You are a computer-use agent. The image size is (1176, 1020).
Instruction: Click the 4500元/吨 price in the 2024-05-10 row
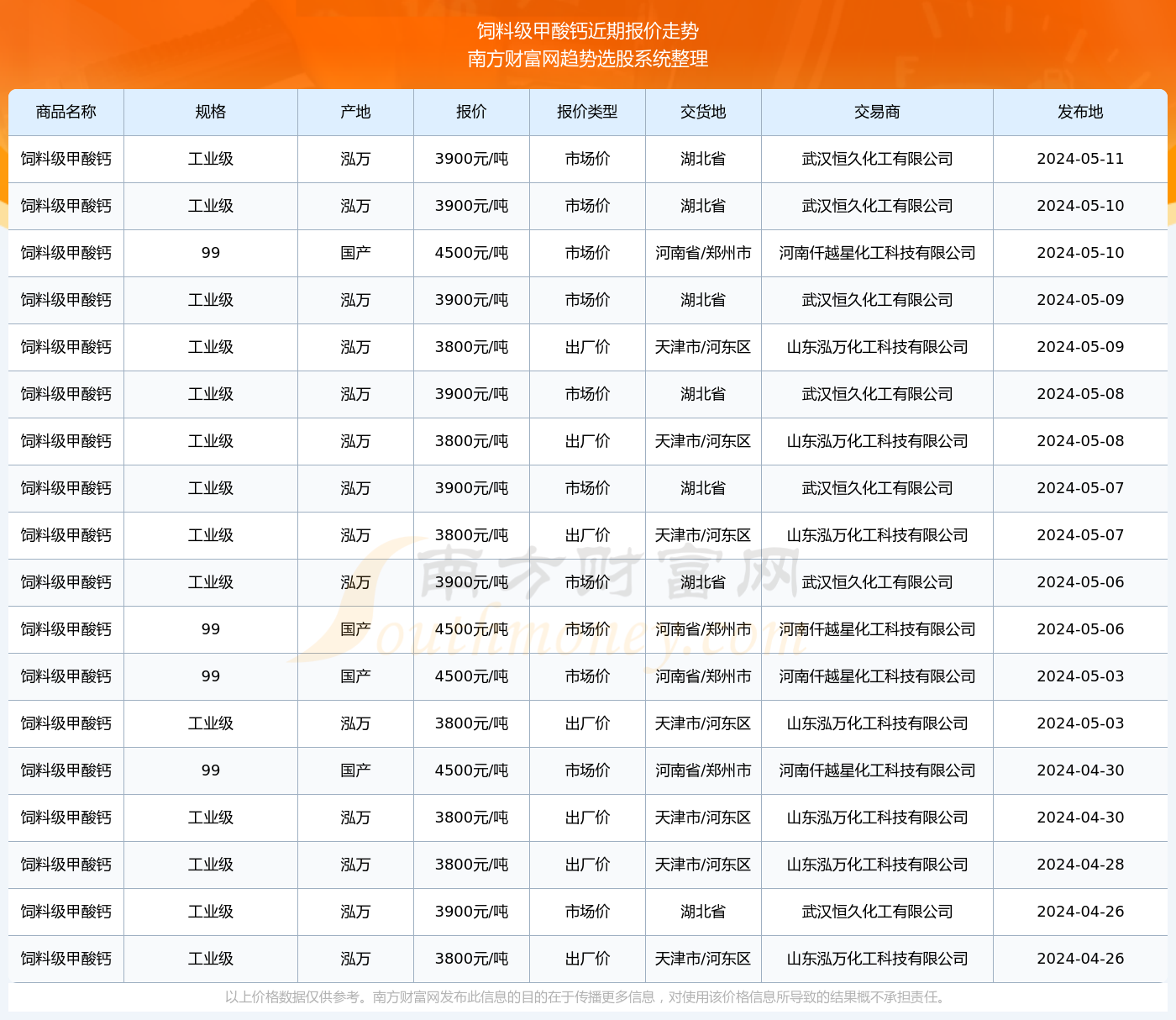click(x=471, y=253)
